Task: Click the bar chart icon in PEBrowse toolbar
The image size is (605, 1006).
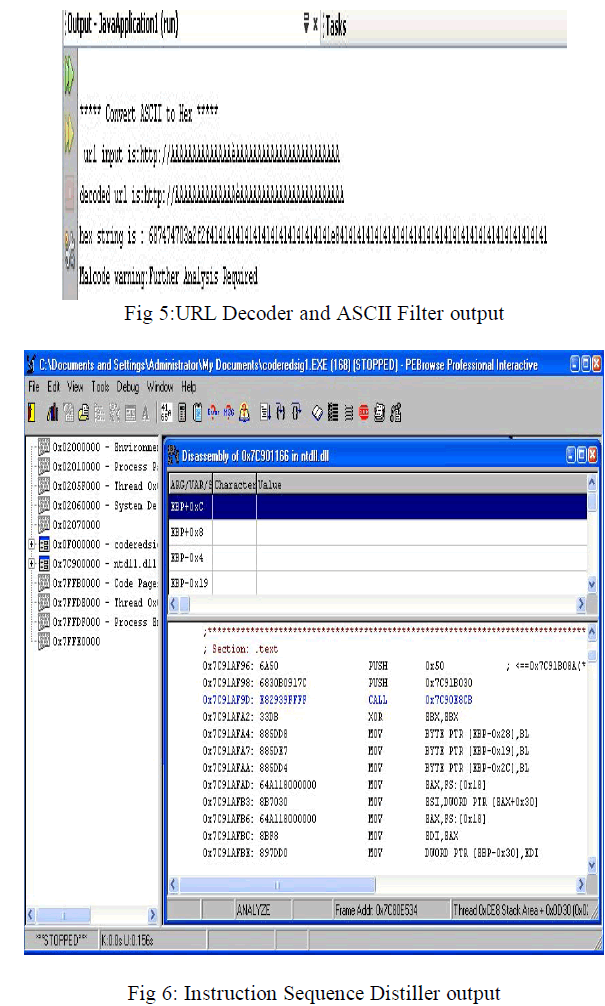Action: pyautogui.click(x=50, y=409)
